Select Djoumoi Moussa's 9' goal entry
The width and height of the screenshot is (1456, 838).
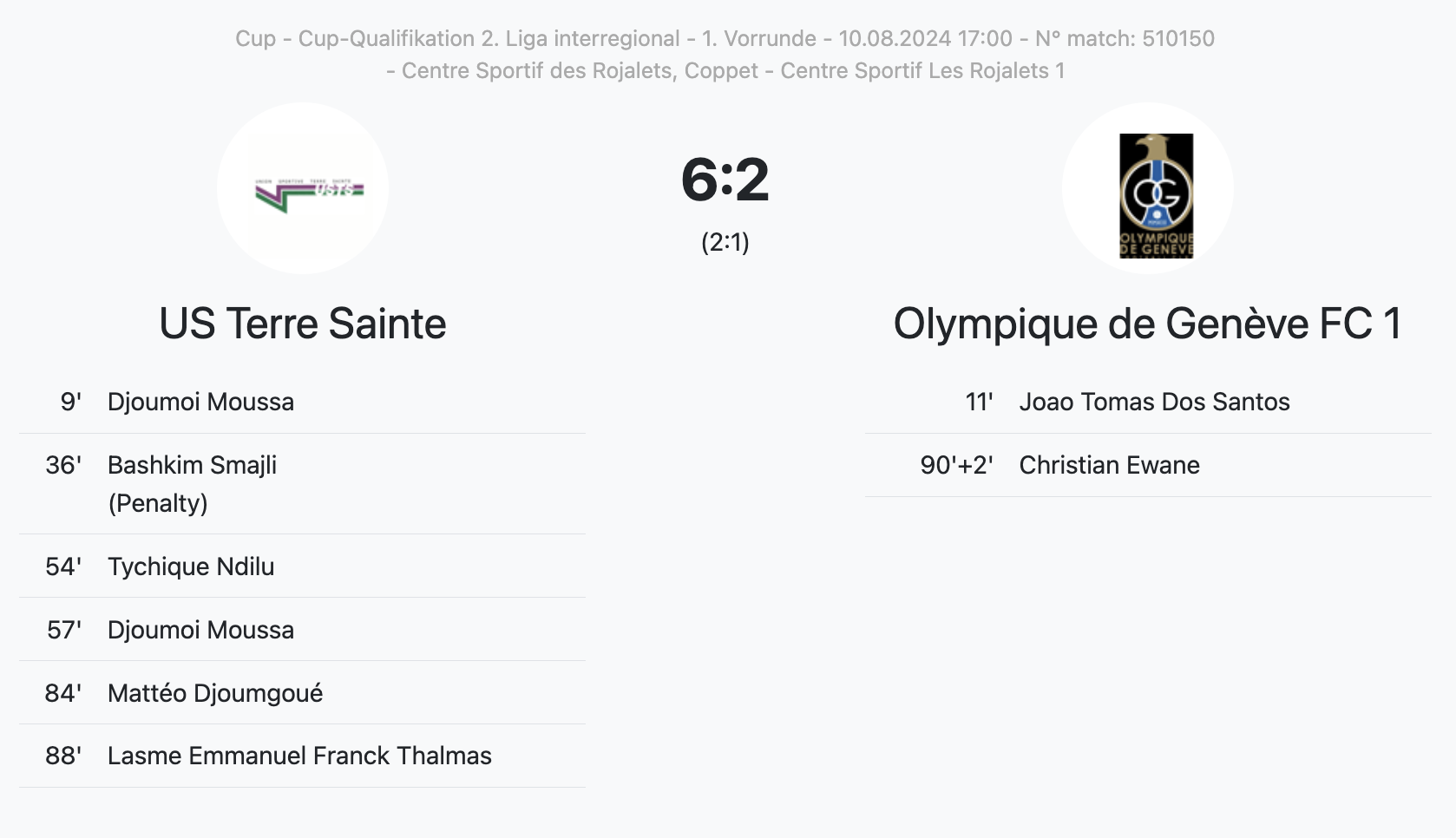(200, 402)
